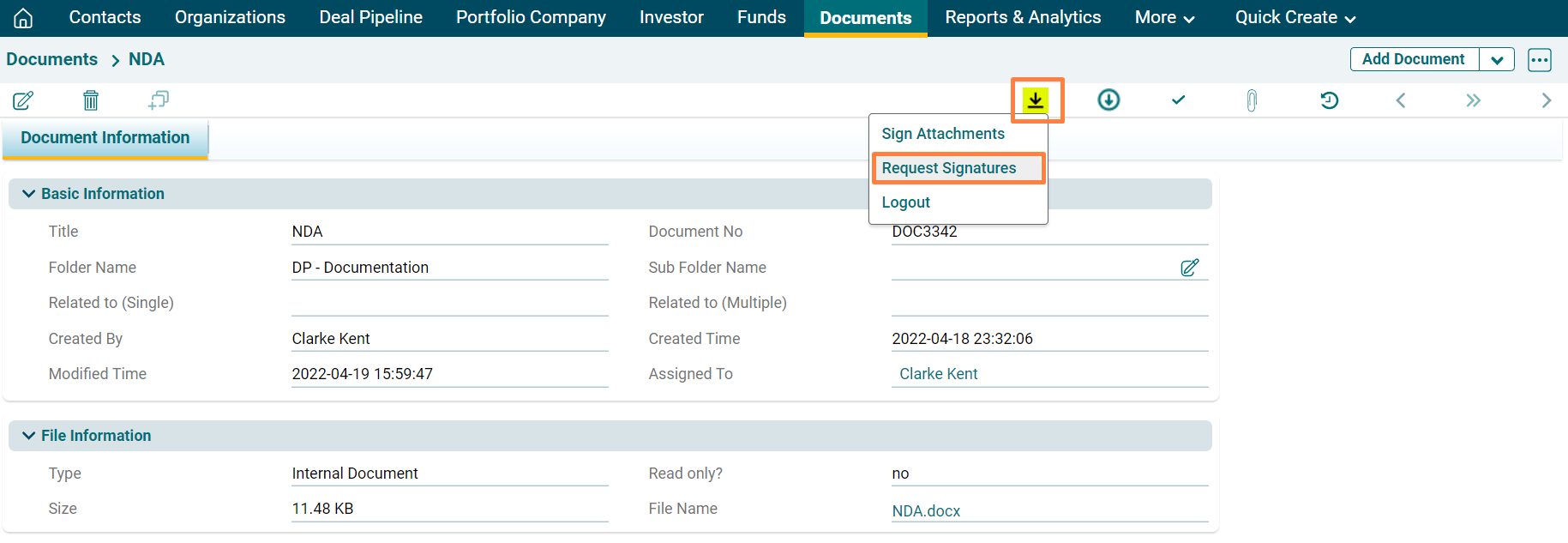
Task: Open the history clock icon
Action: (x=1329, y=100)
